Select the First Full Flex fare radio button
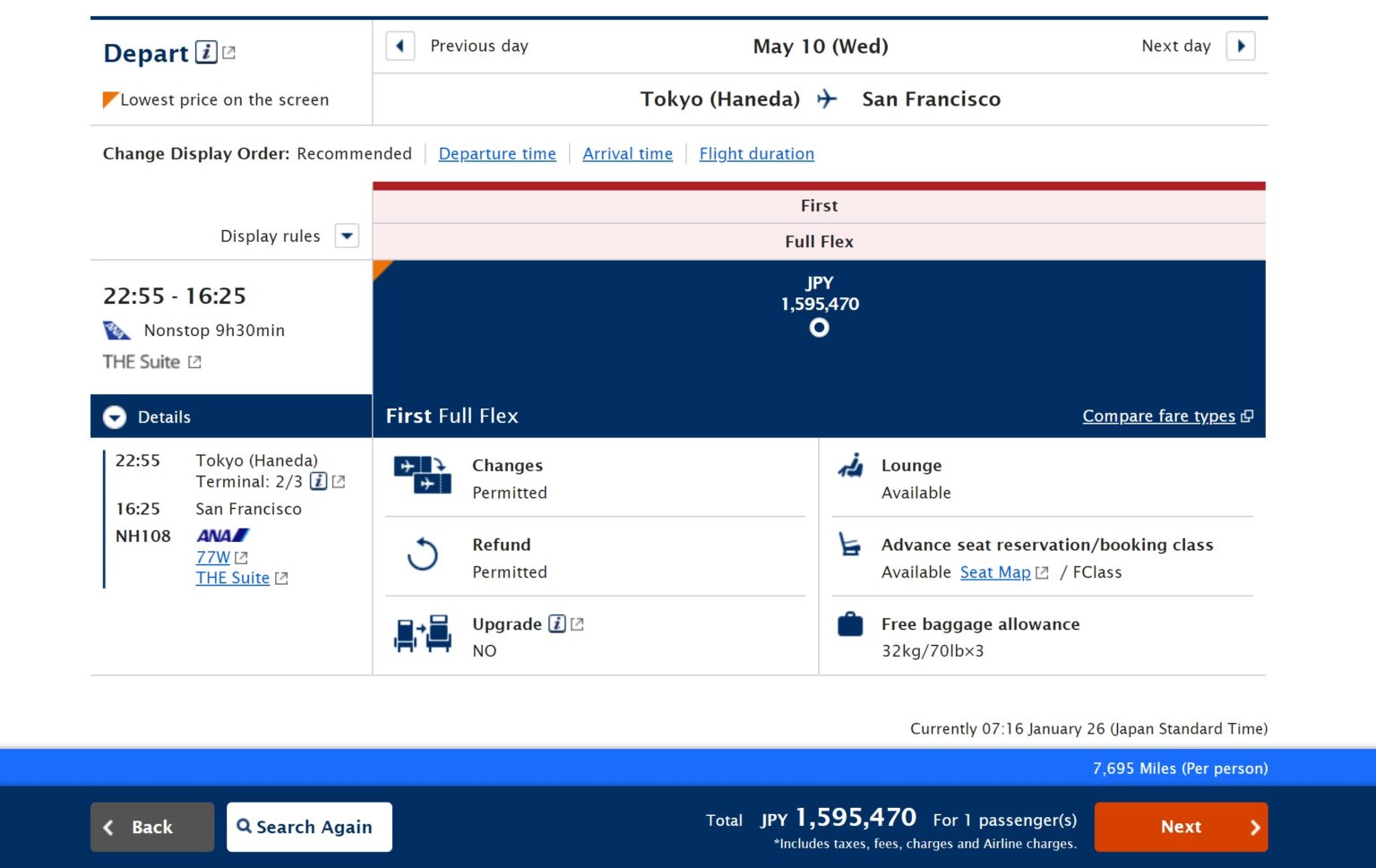1376x868 pixels. (x=818, y=328)
